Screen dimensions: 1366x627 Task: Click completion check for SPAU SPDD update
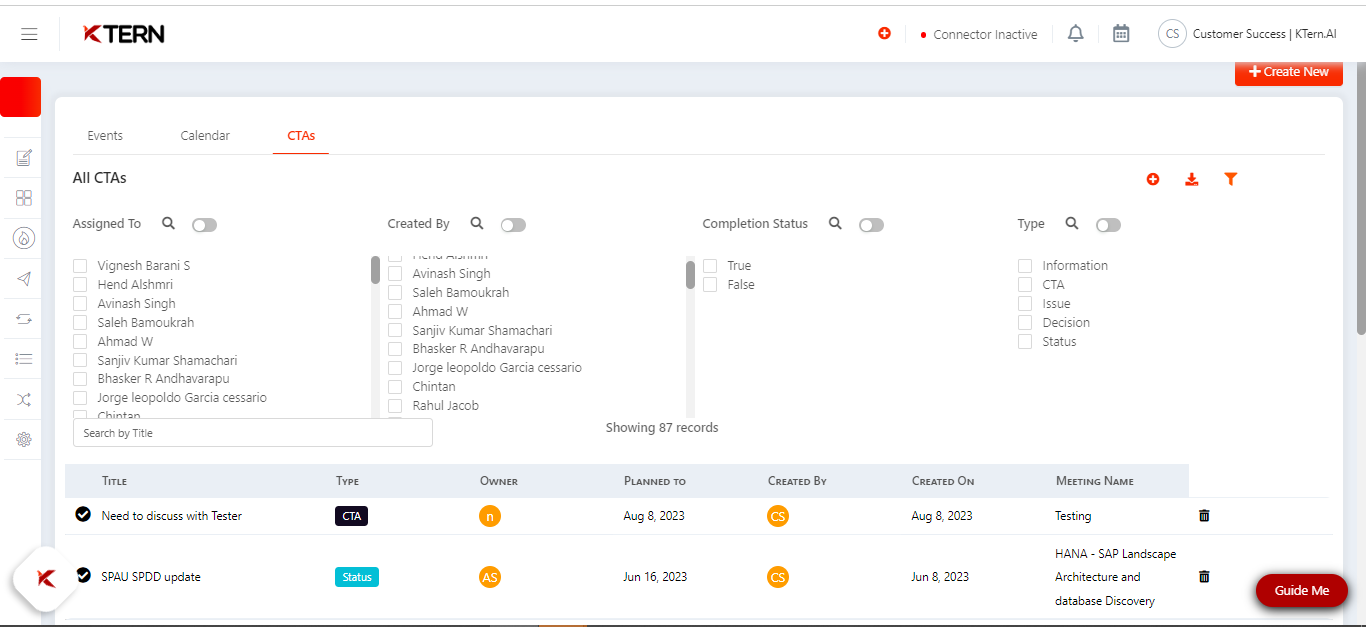click(83, 575)
